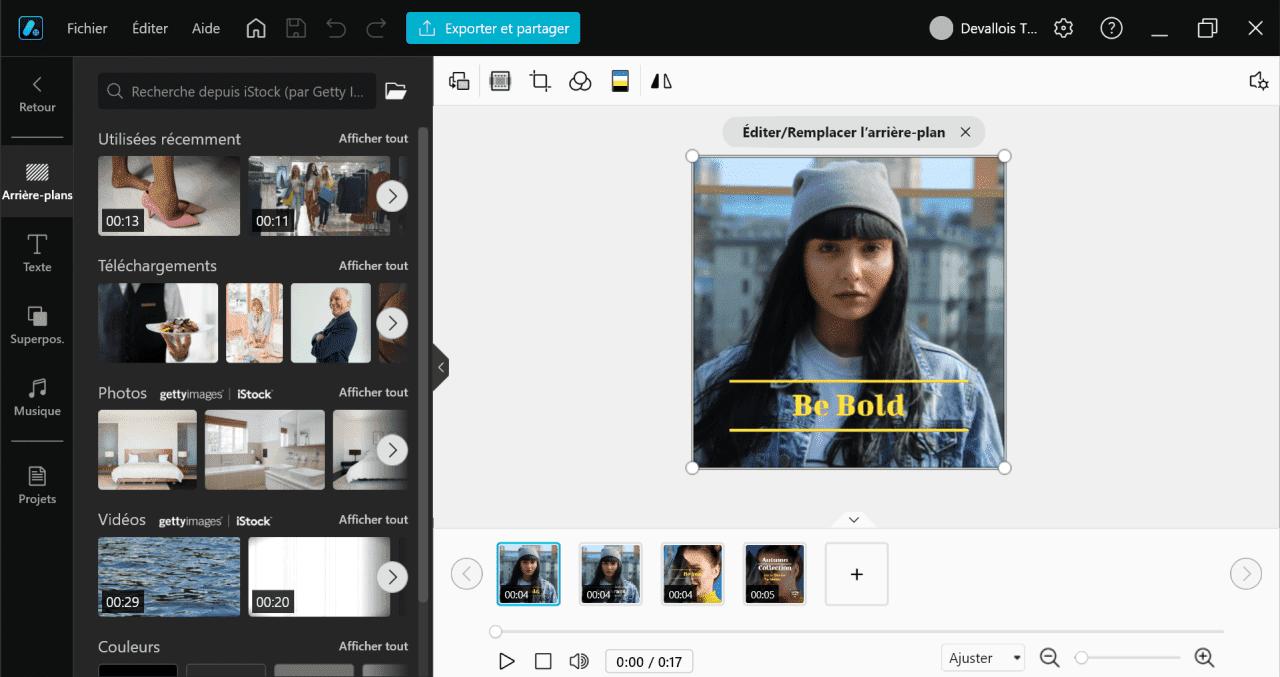Image resolution: width=1280 pixels, height=677 pixels.
Task: Collapse the canvas area with the chevron below it
Action: pyautogui.click(x=853, y=519)
